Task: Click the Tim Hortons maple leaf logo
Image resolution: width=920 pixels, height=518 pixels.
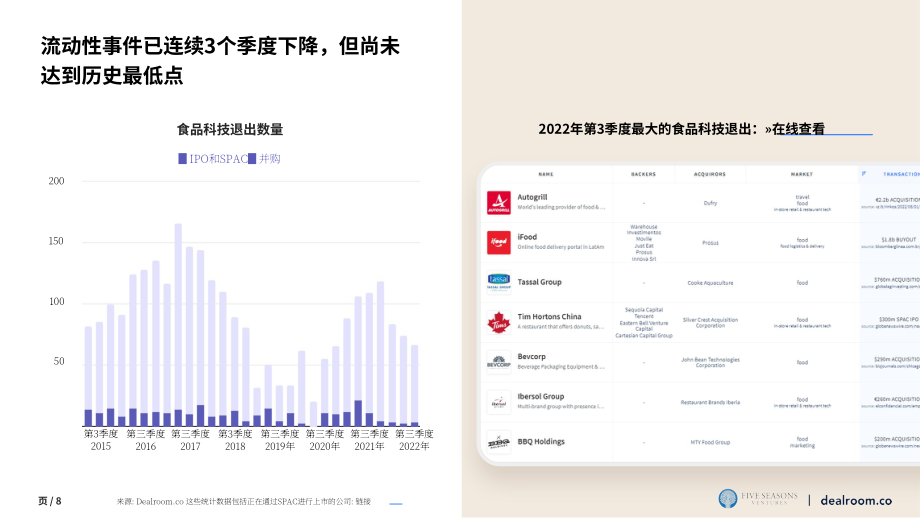Action: (498, 323)
